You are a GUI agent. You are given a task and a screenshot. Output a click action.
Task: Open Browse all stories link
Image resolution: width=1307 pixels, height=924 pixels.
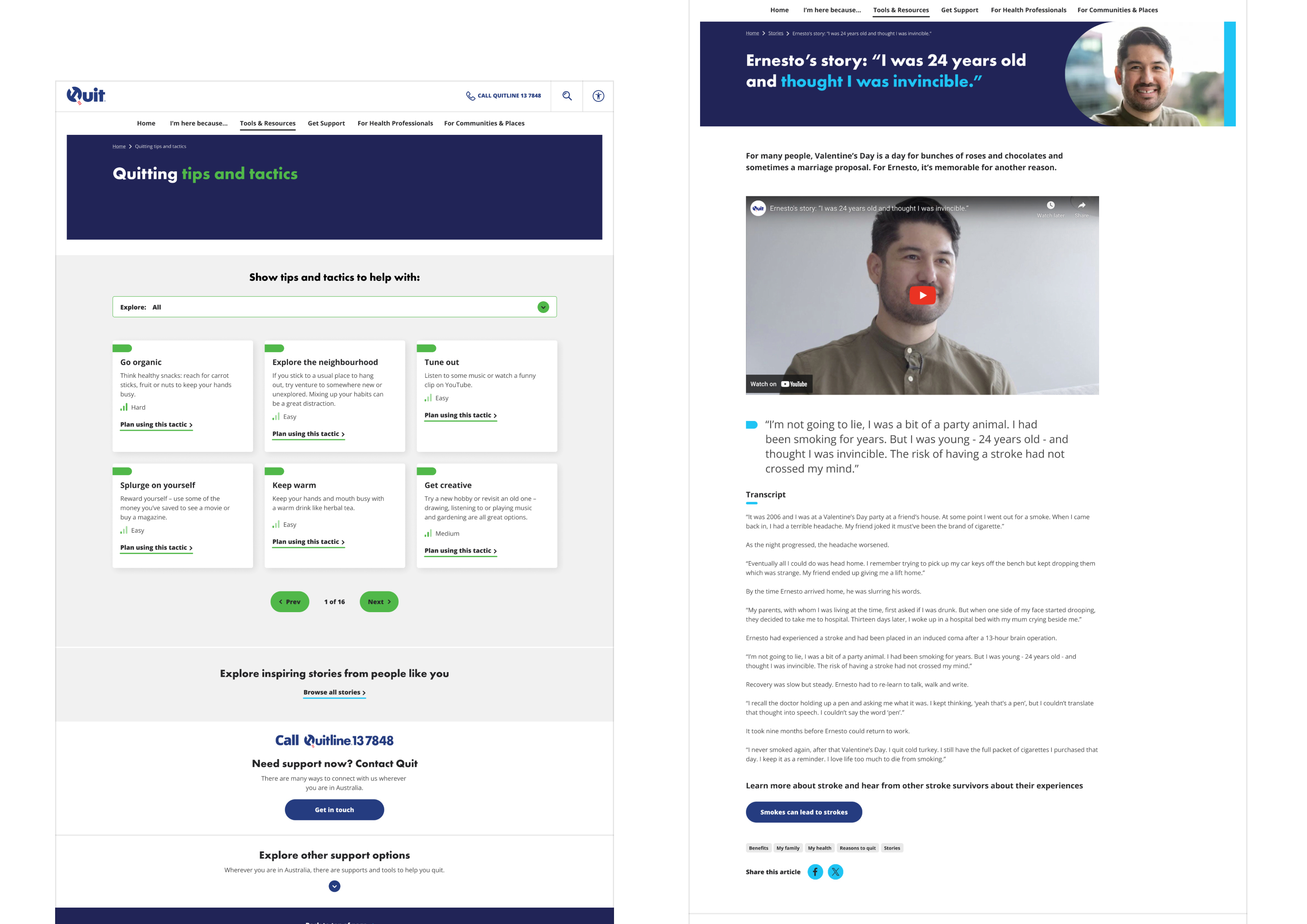click(334, 692)
